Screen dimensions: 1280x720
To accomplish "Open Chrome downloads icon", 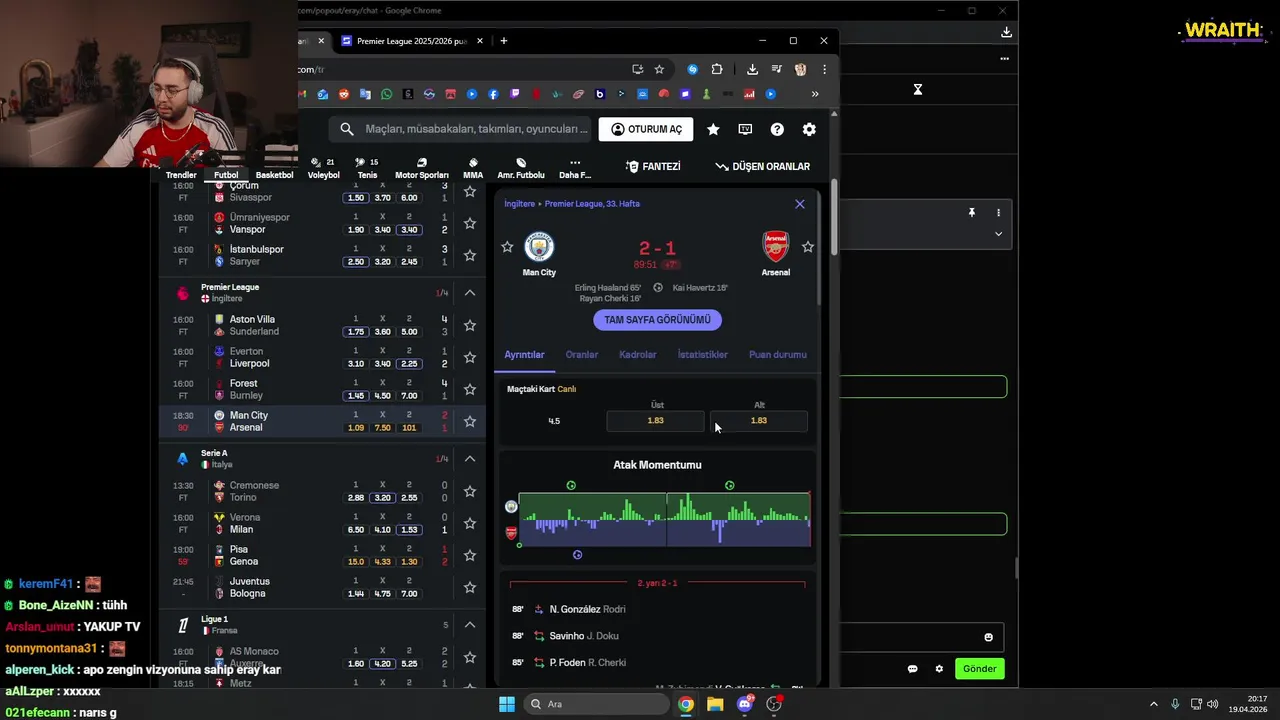I will pyautogui.click(x=752, y=69).
